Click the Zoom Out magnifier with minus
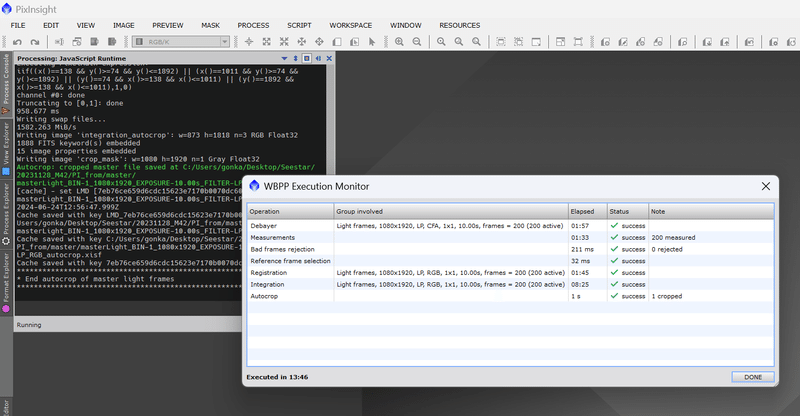The image size is (800, 416). coord(417,42)
